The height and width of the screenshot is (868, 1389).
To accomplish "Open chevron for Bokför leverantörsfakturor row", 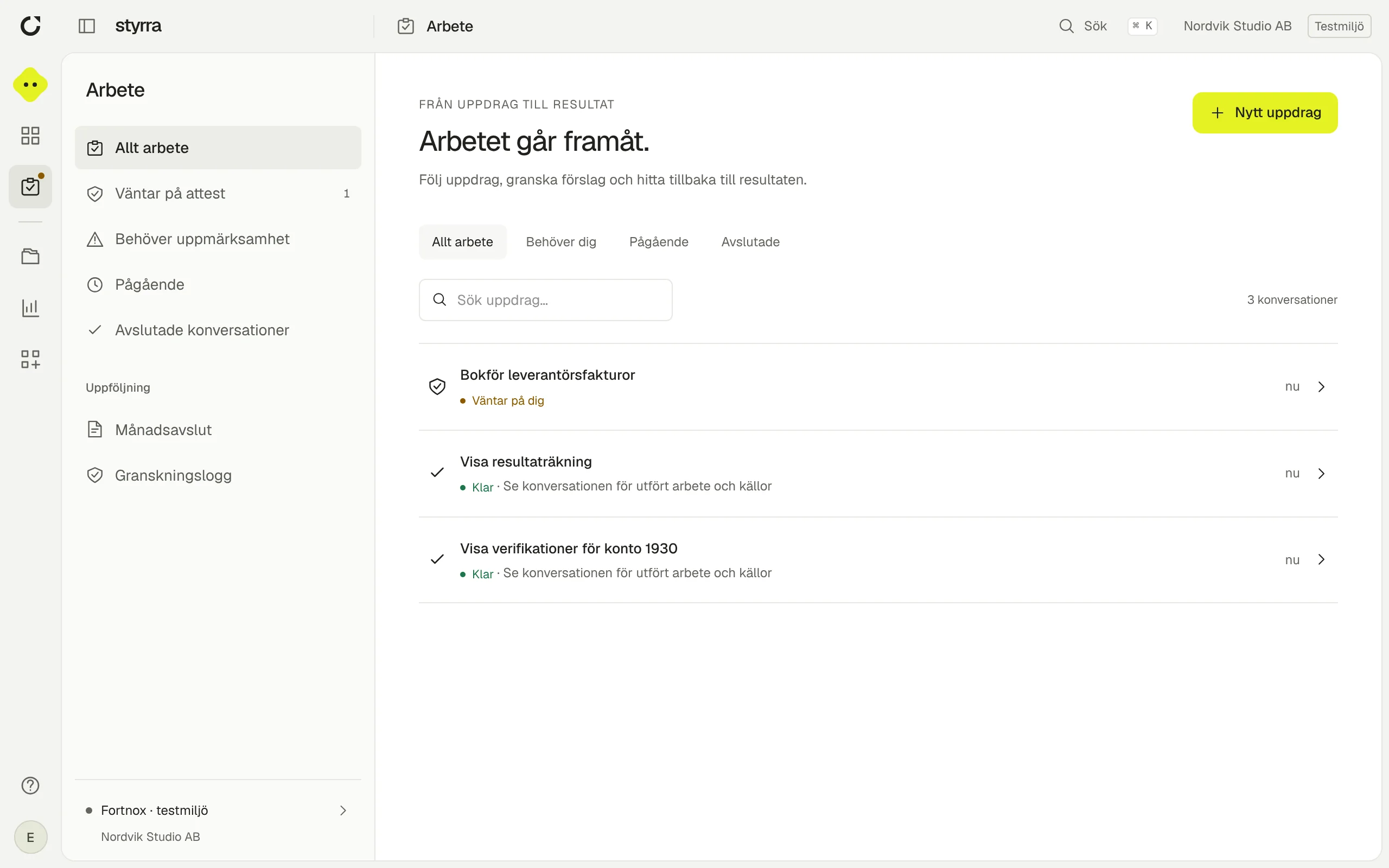I will pyautogui.click(x=1322, y=386).
